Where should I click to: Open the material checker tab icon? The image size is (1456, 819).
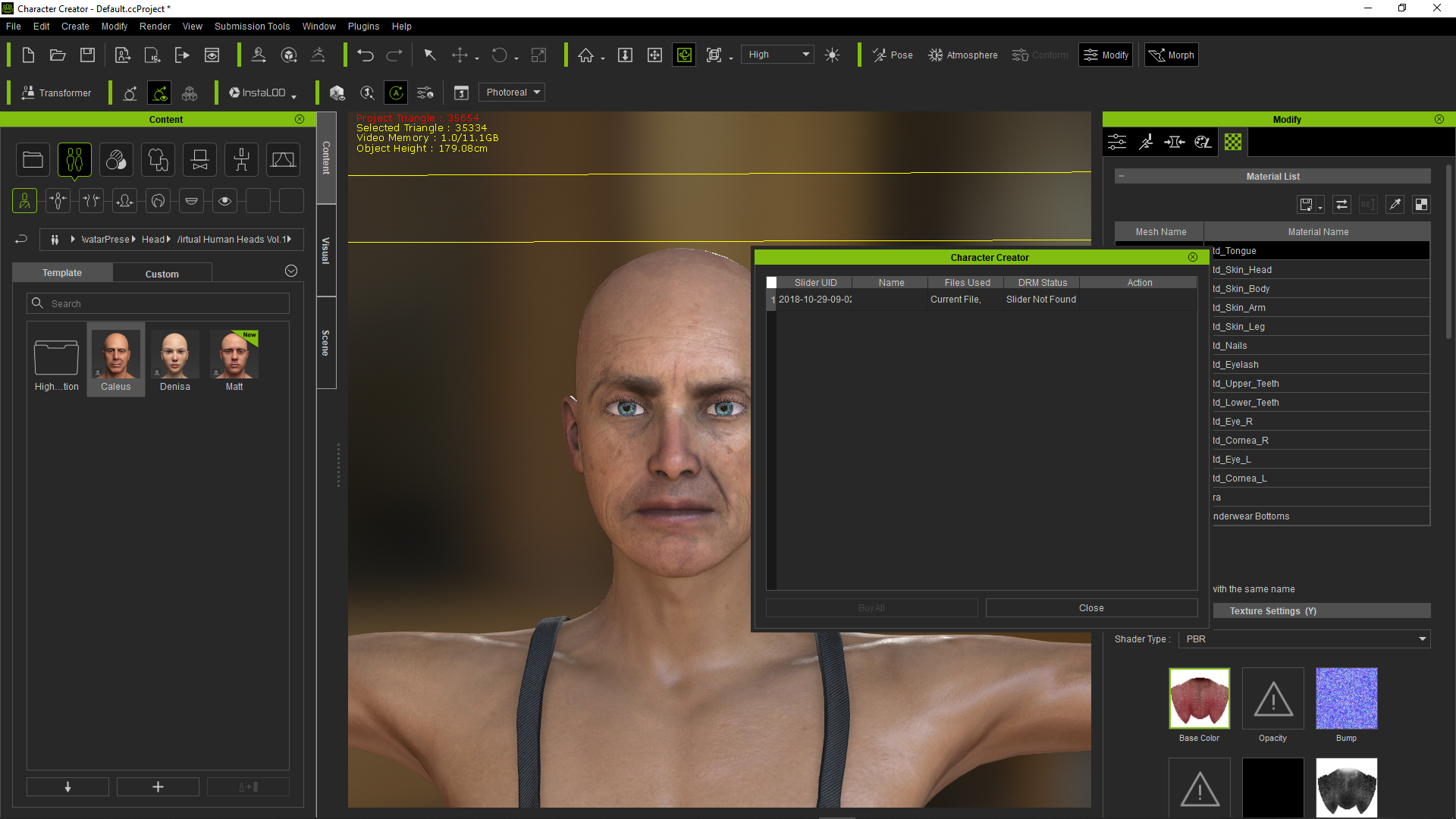point(1233,142)
